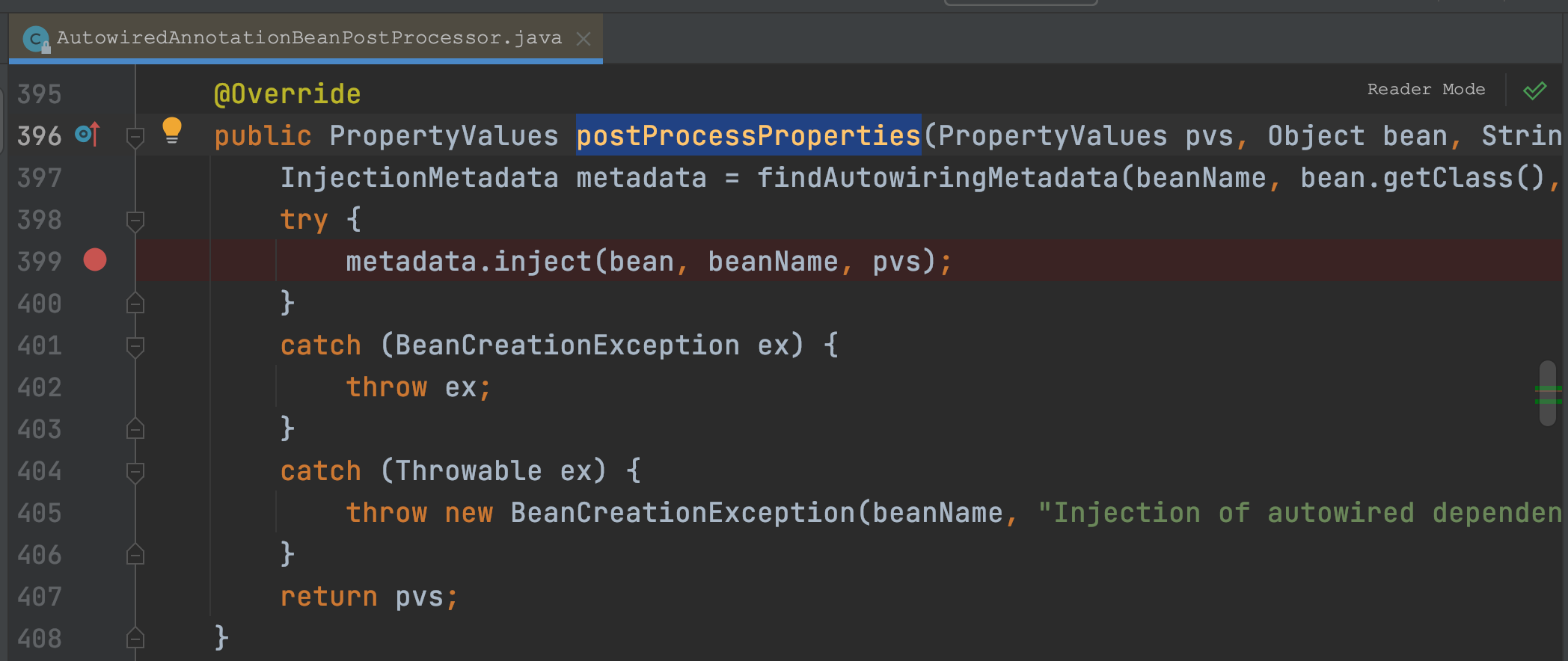Collapse the method fold marker on line 396
Screen dimensions: 1568x661
[x=135, y=137]
